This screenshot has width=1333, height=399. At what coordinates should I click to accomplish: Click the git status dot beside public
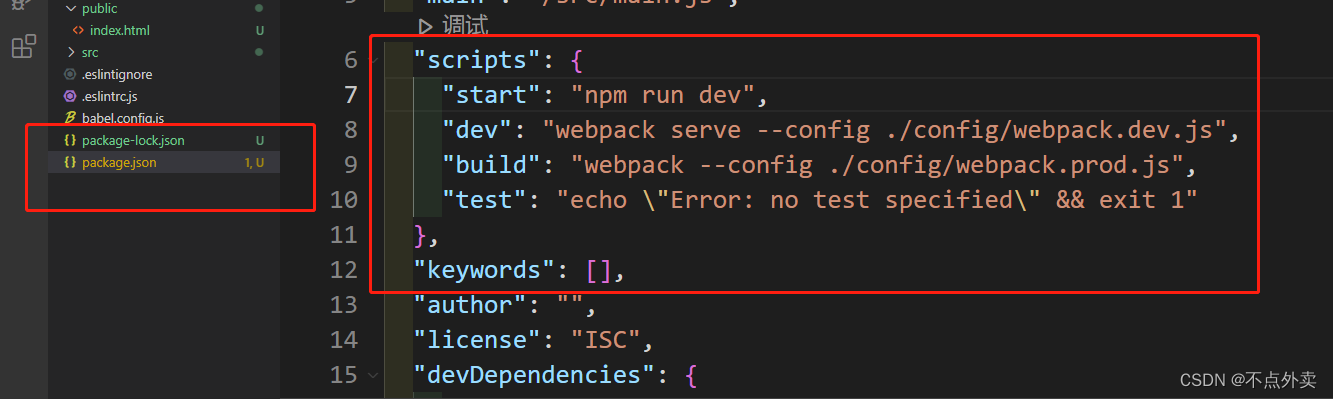[260, 9]
